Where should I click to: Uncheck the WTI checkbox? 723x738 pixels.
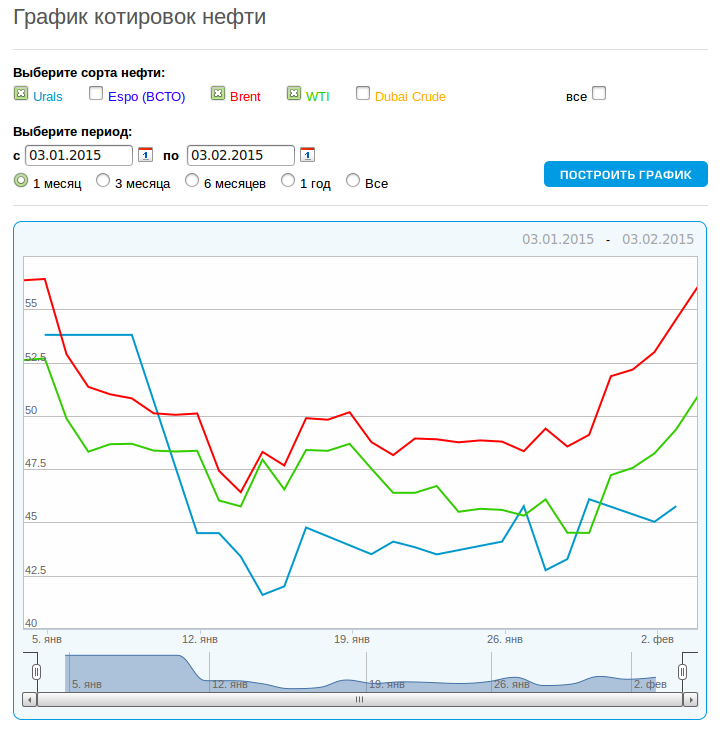pyautogui.click(x=294, y=93)
